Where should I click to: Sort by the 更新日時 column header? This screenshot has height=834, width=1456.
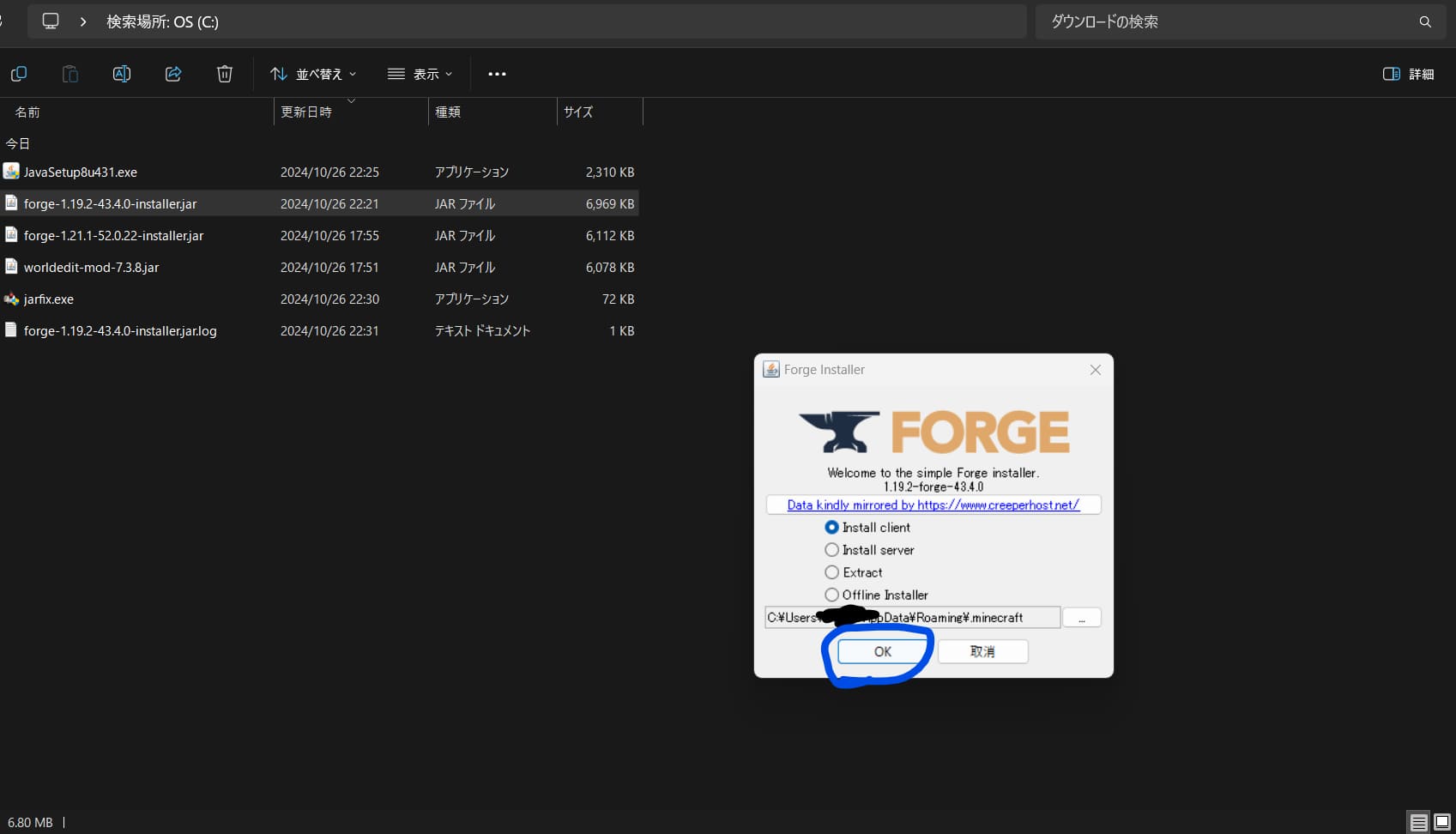tap(306, 112)
